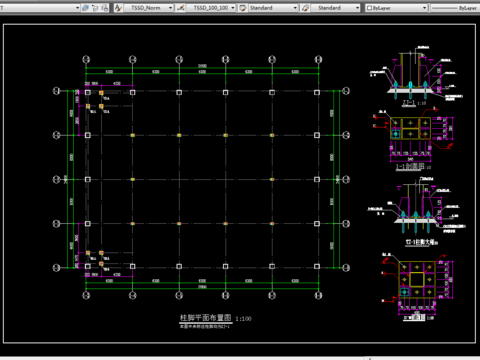Open the Dimension Style manager icon
Screen dimensions: 480x360
pyautogui.click(x=181, y=8)
